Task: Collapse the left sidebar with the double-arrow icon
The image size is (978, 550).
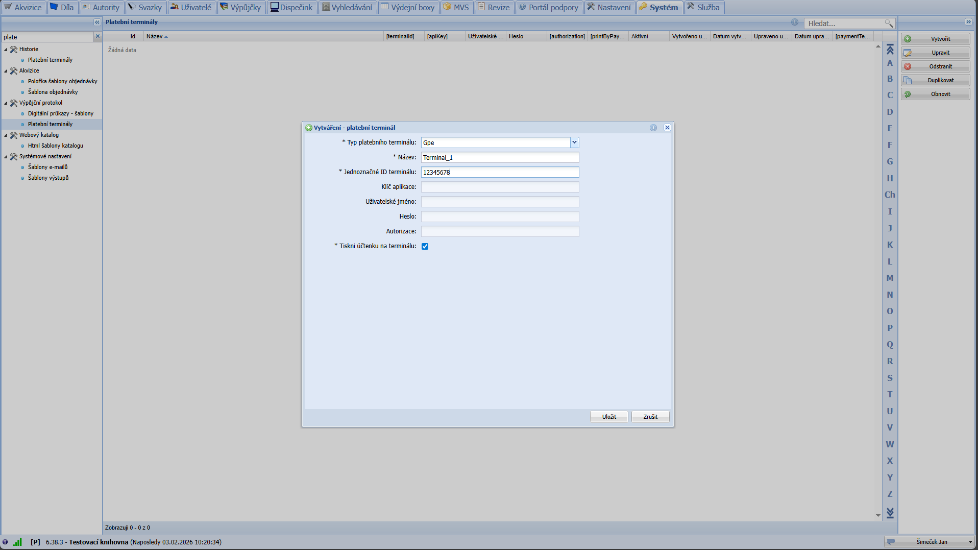Action: 96,22
